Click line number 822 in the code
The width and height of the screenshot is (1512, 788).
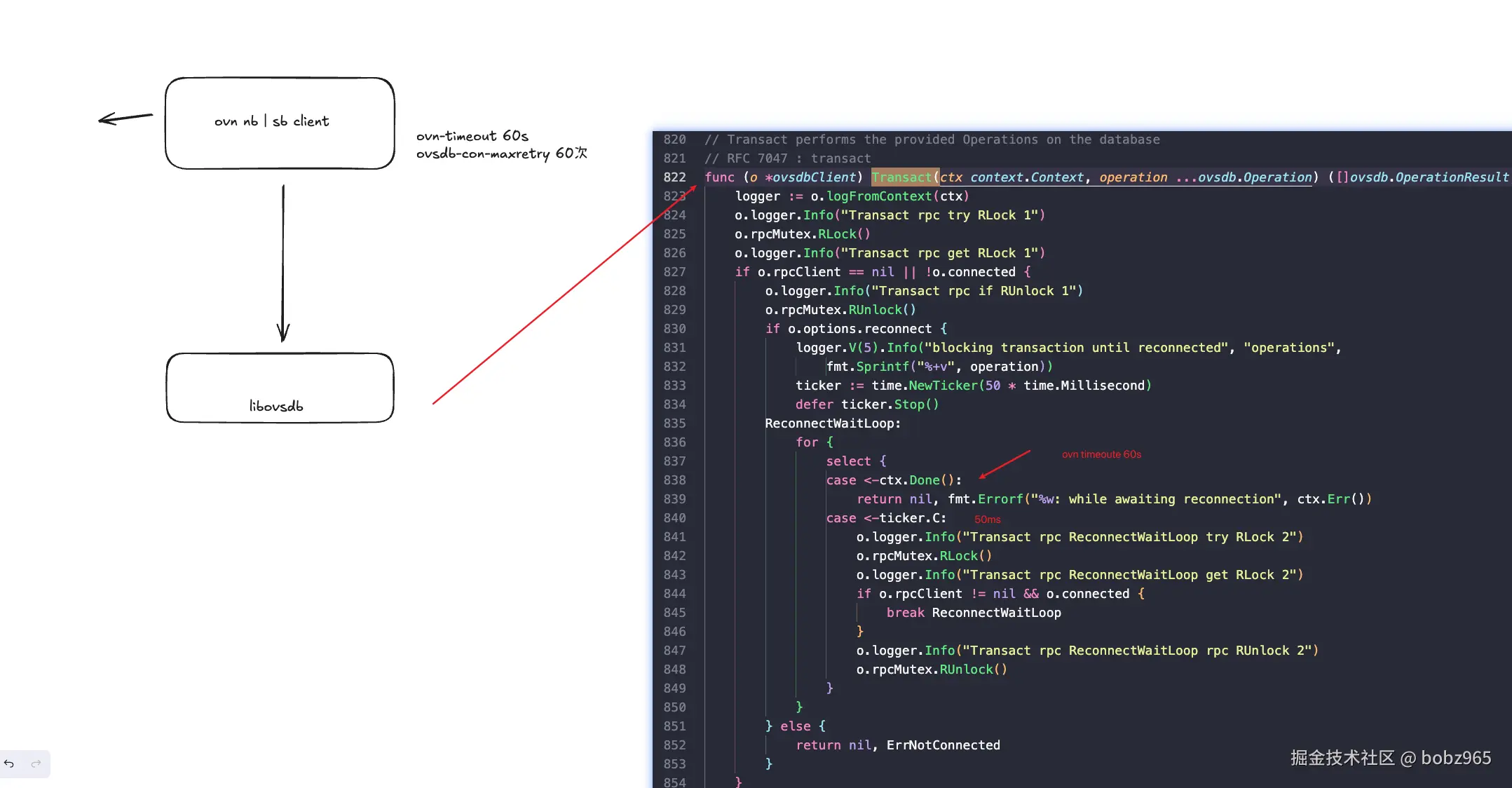point(674,177)
